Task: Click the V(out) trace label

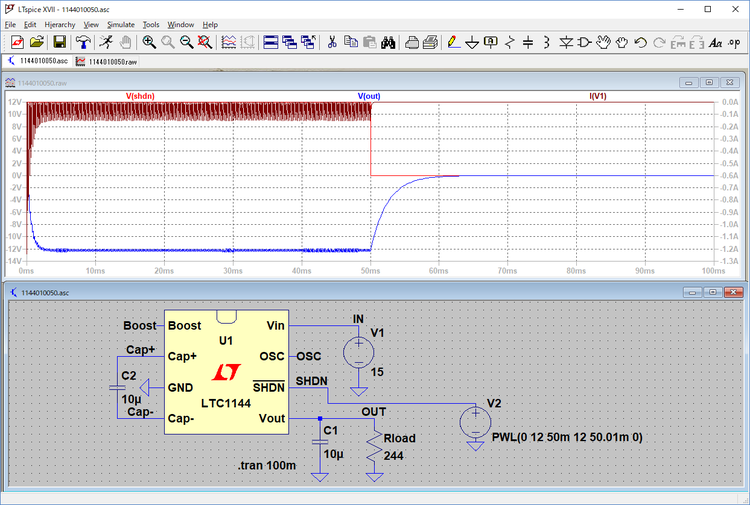Action: tap(371, 97)
